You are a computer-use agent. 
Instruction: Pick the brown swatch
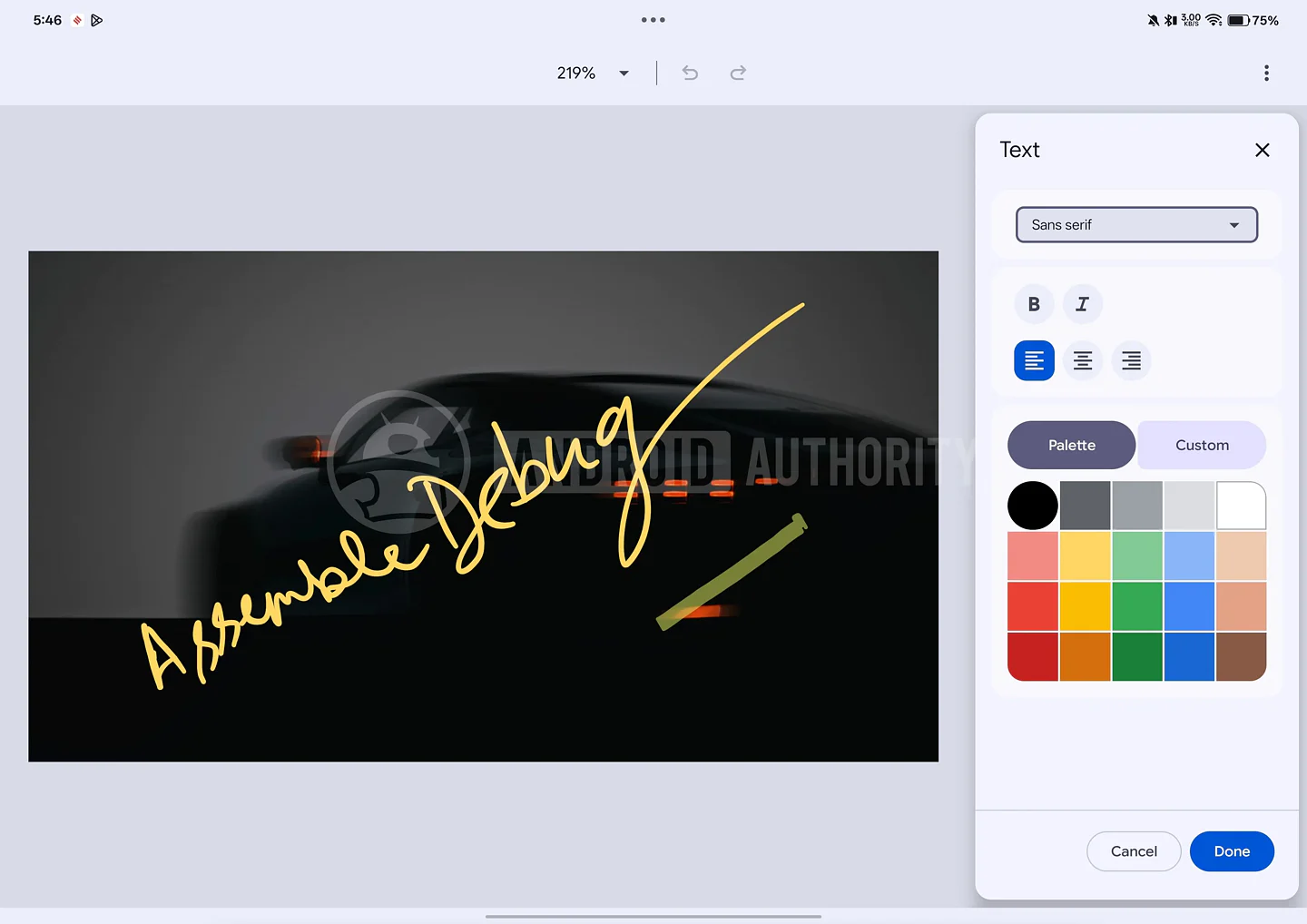[1241, 656]
